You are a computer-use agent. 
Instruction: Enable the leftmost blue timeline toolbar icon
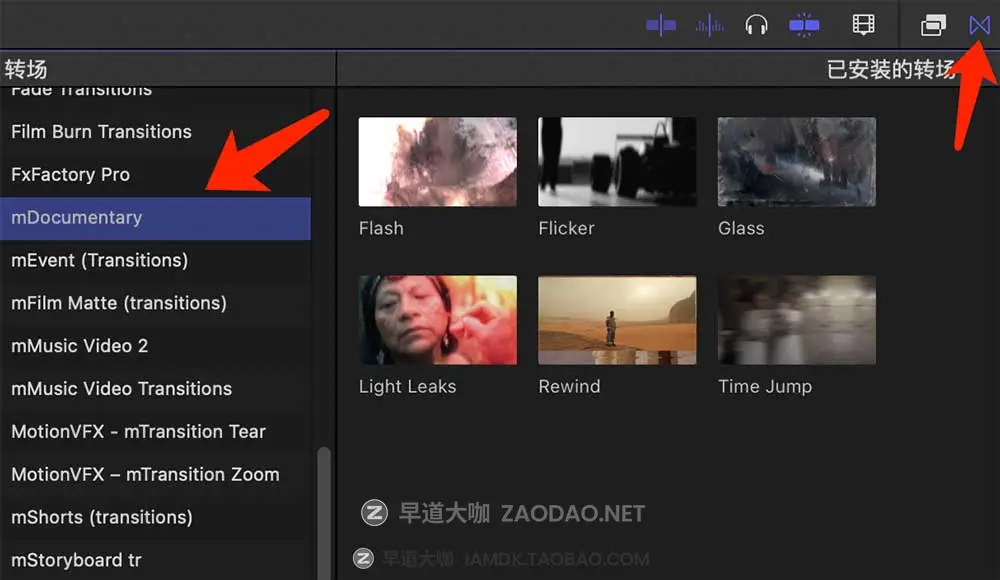tap(660, 24)
